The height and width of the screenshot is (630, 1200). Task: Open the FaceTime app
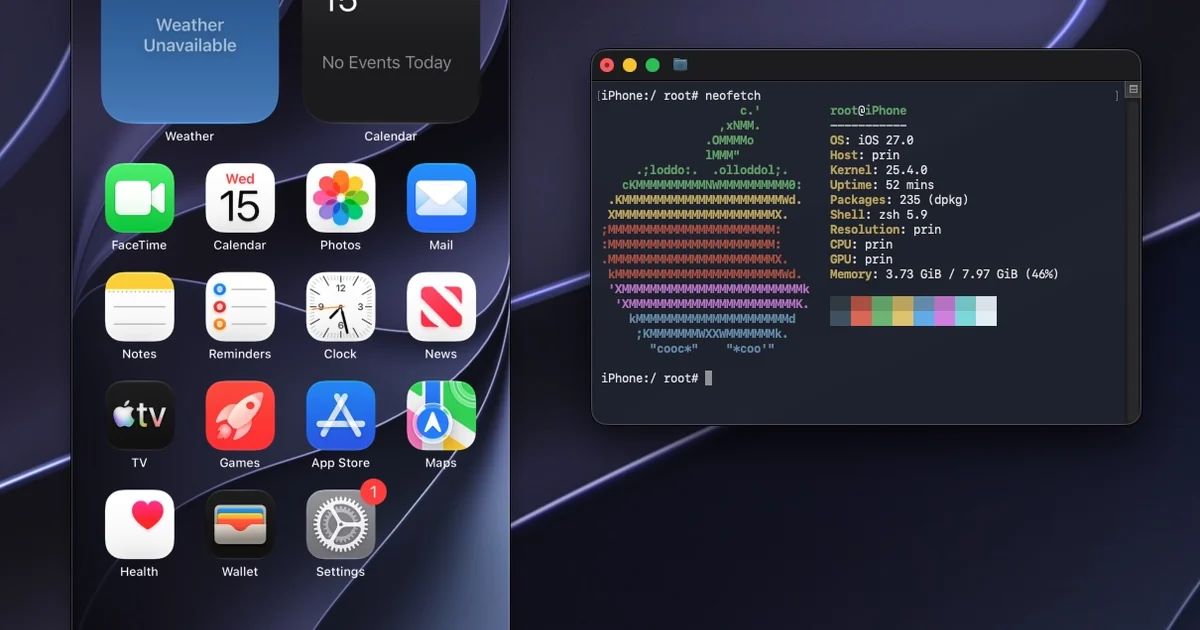point(139,198)
